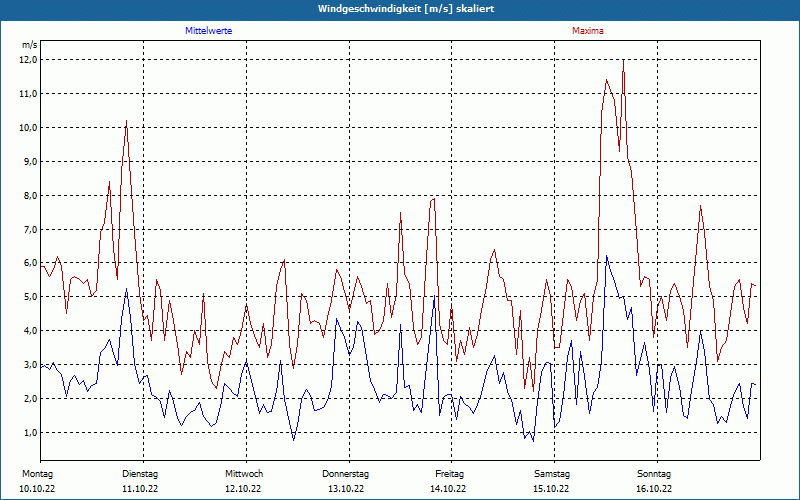
Task: Select the 4,0 y-axis value
Action: click(x=32, y=331)
